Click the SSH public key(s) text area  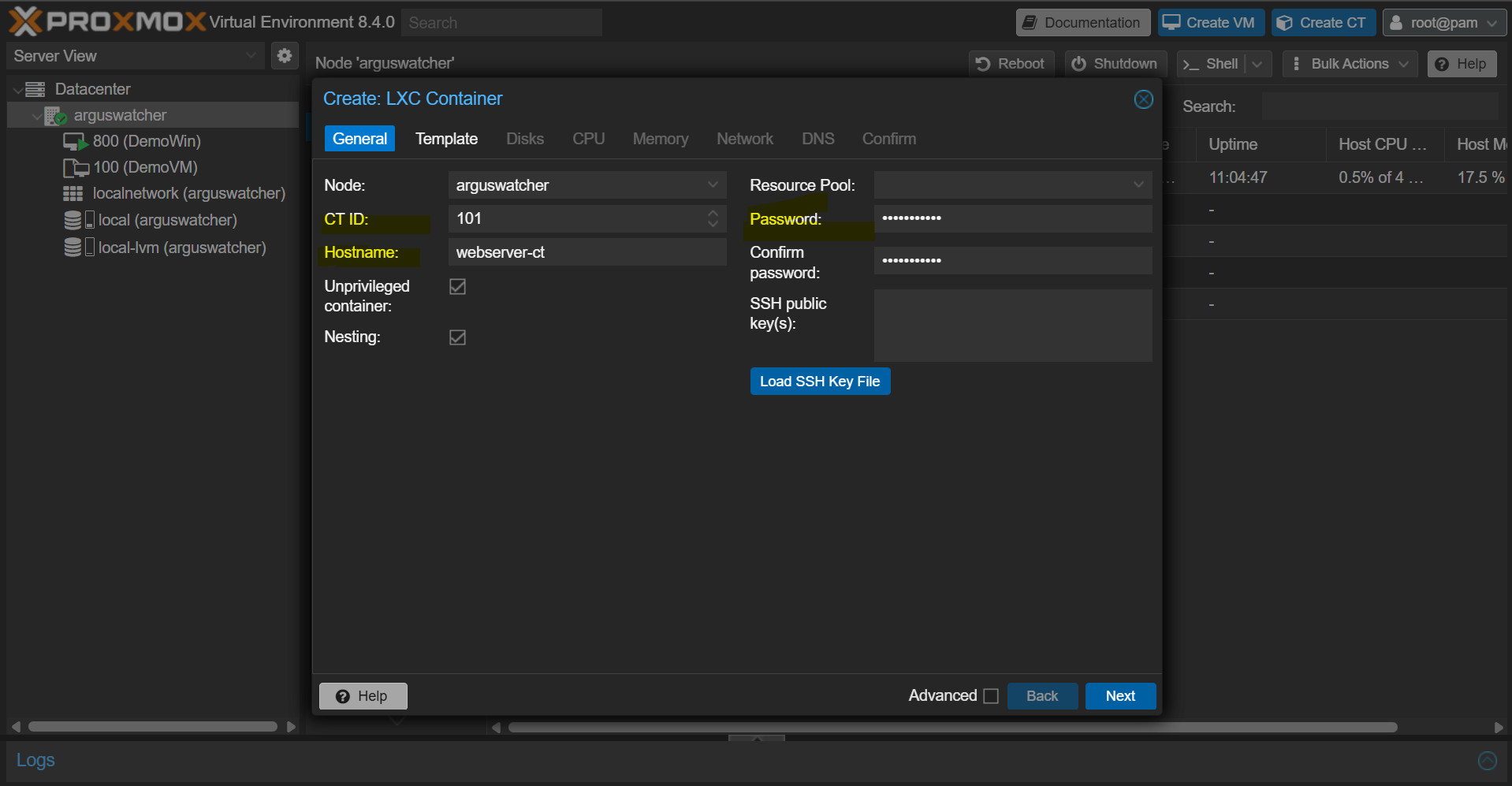tap(1013, 326)
